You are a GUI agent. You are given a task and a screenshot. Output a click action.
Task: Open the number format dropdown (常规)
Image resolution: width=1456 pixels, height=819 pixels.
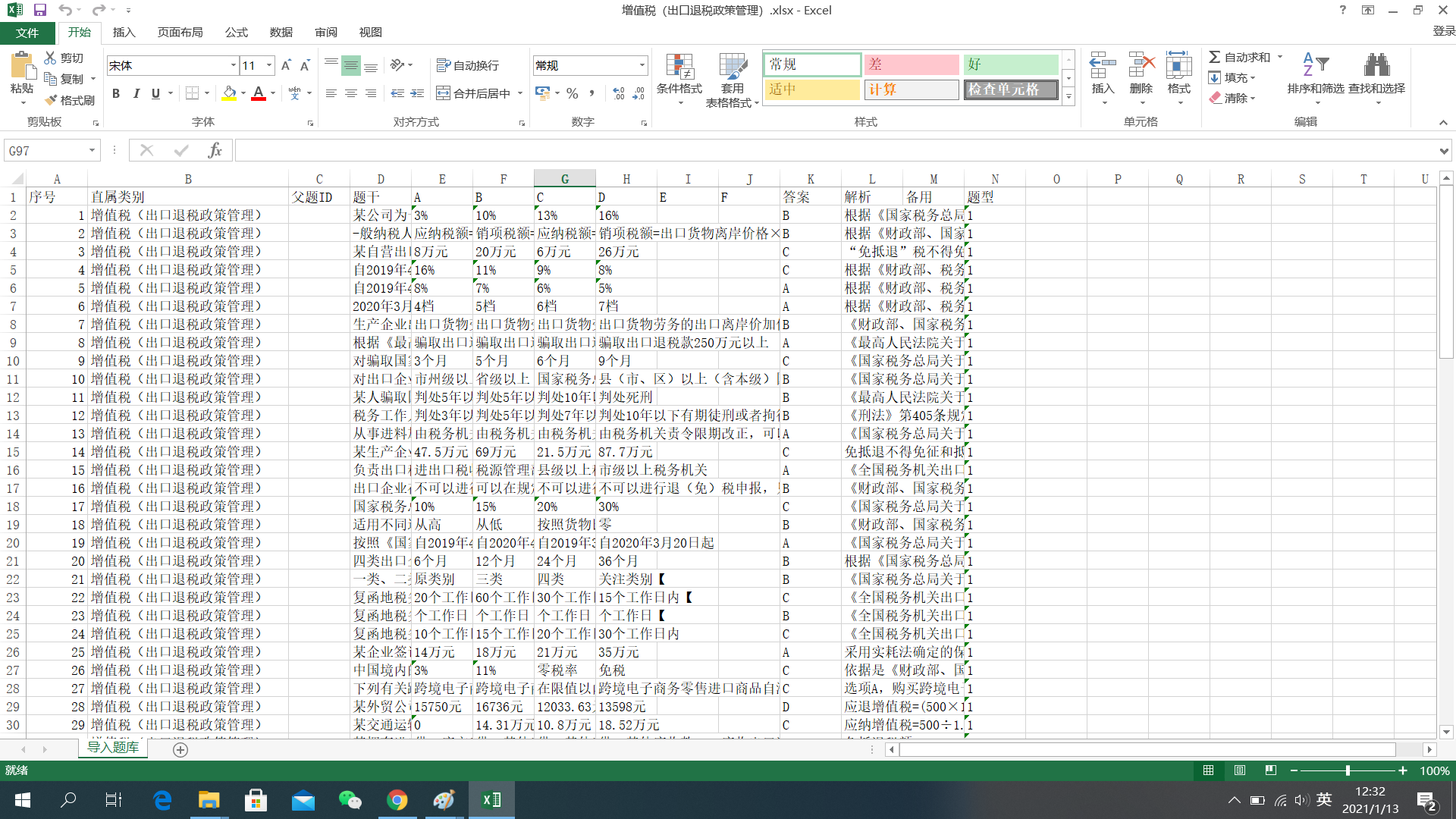point(642,65)
